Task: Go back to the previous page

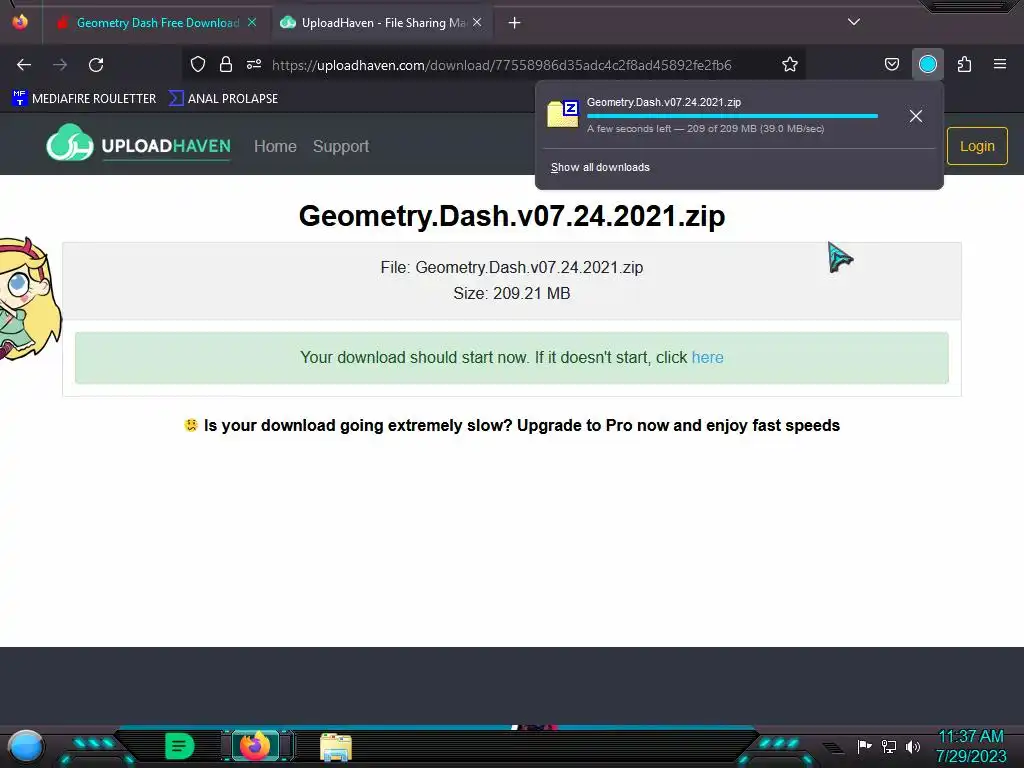Action: click(24, 65)
